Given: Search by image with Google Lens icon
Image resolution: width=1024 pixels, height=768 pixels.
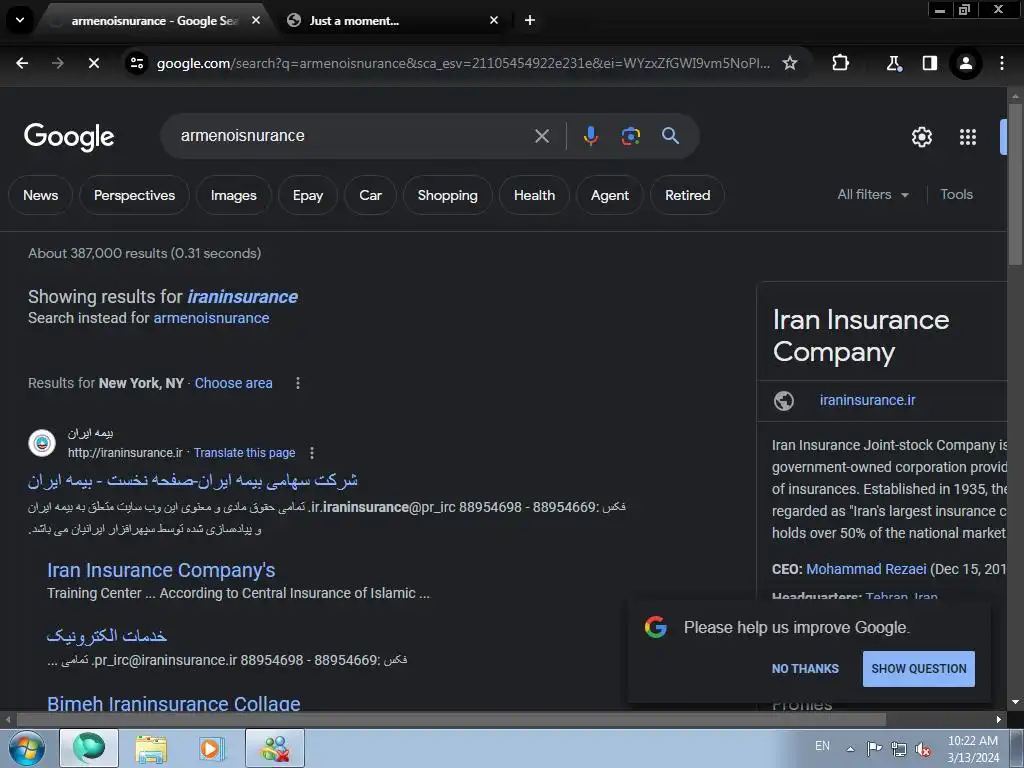Looking at the screenshot, I should point(630,136).
